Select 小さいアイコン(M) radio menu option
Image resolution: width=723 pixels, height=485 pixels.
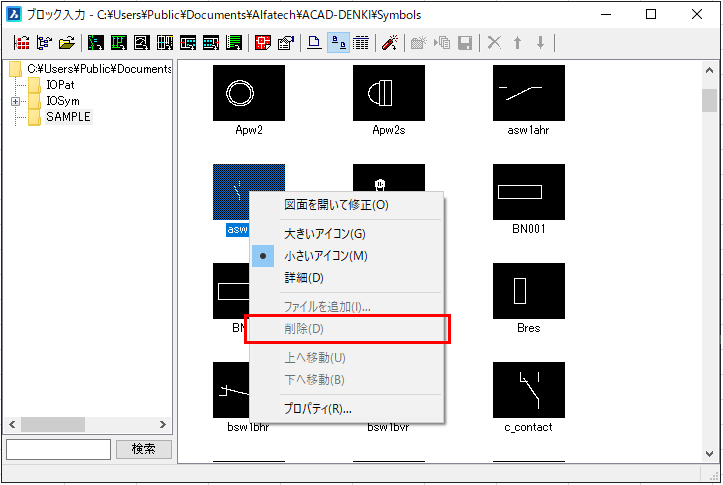pyautogui.click(x=347, y=256)
